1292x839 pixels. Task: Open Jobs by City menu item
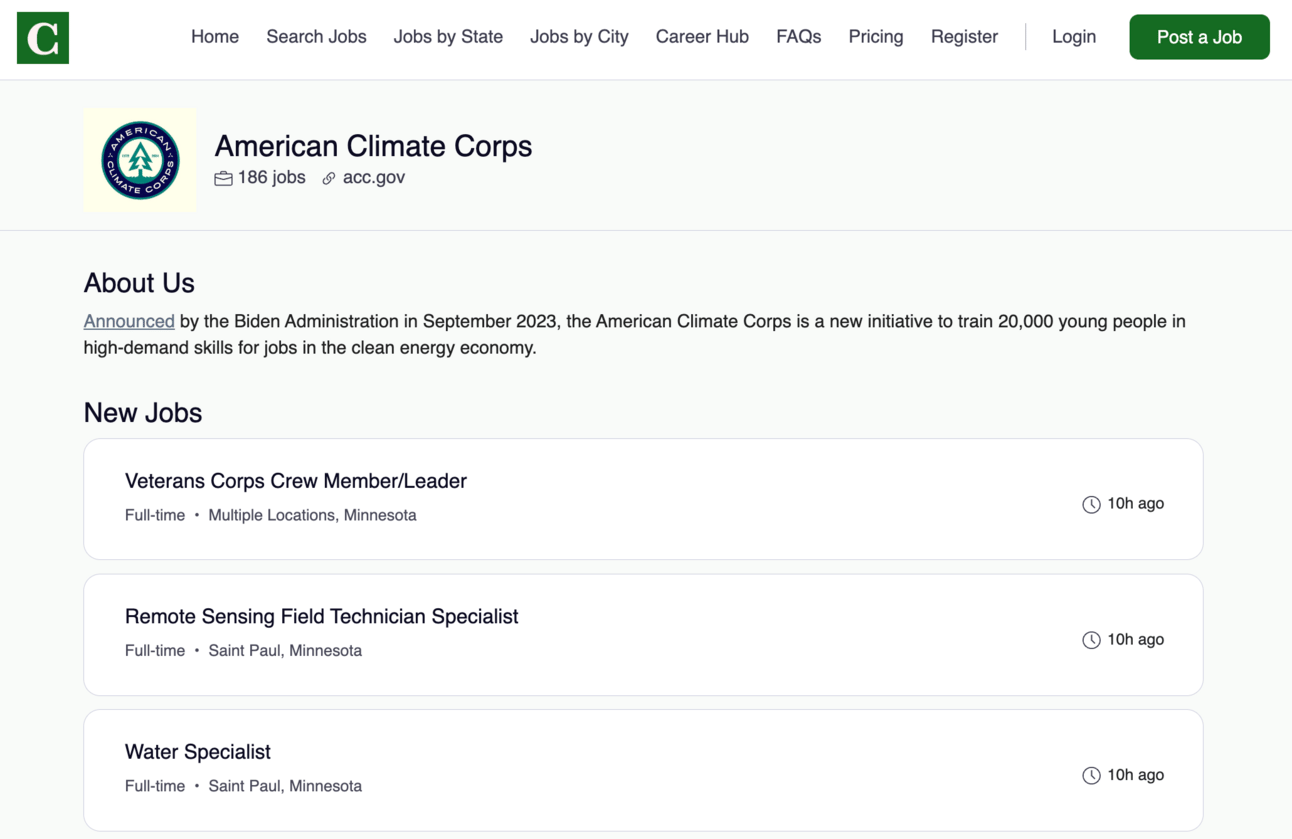click(x=579, y=37)
